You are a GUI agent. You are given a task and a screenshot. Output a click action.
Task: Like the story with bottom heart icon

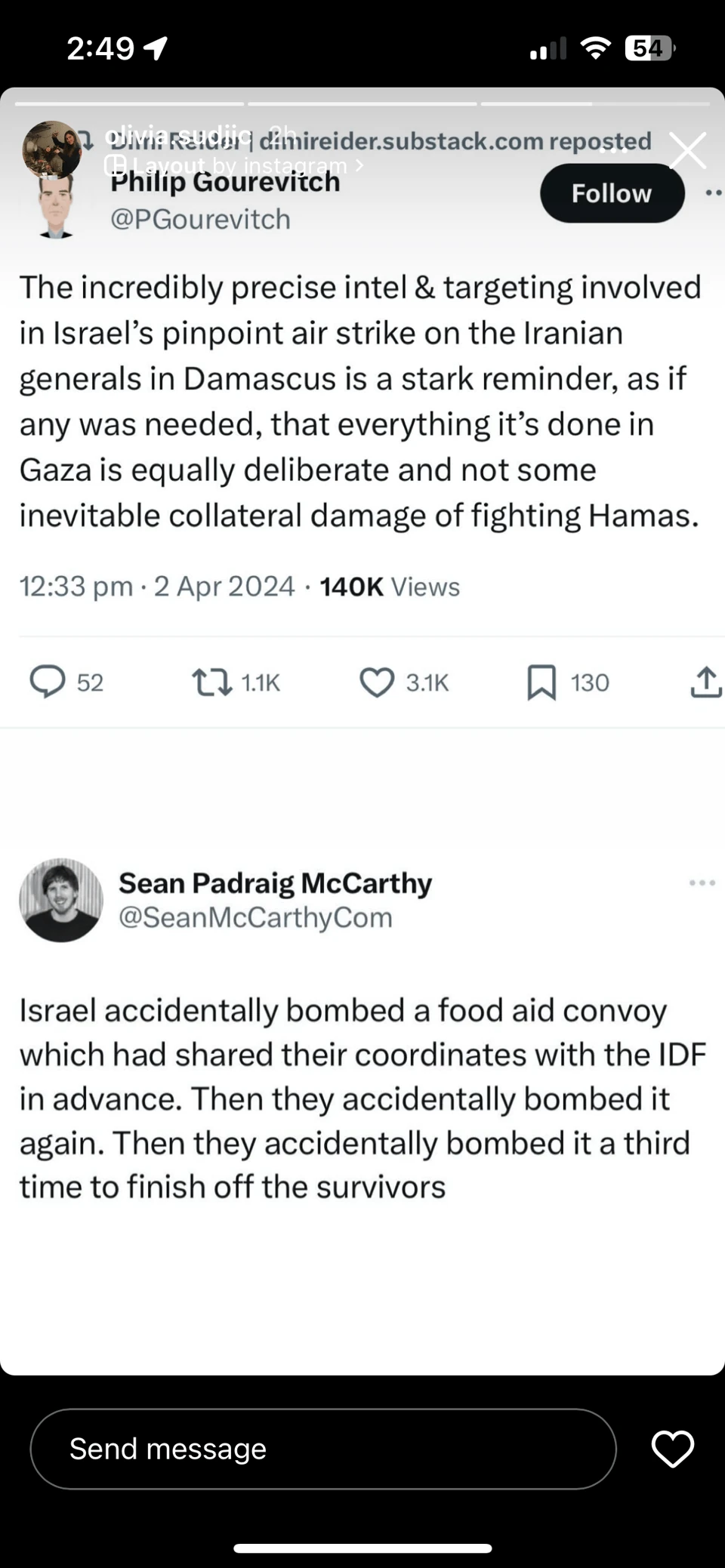tap(672, 1449)
